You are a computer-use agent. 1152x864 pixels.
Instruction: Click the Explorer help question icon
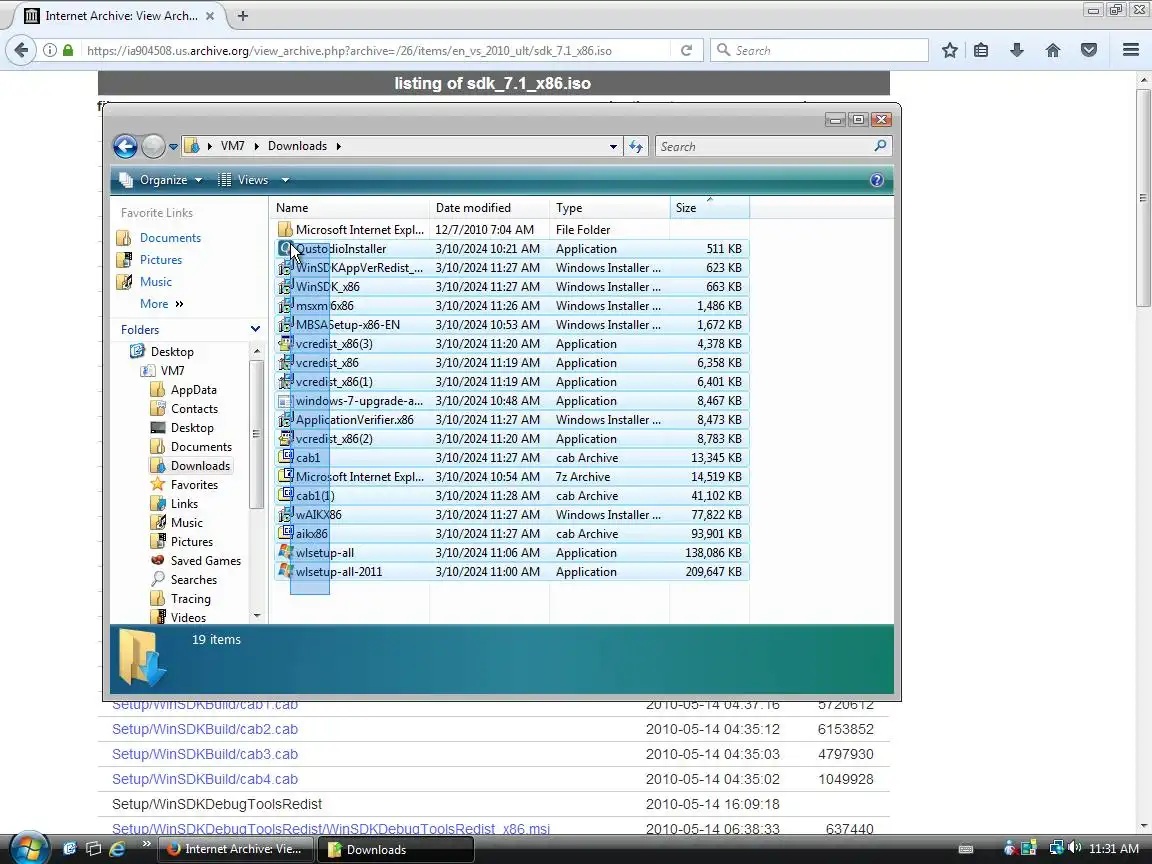click(876, 180)
